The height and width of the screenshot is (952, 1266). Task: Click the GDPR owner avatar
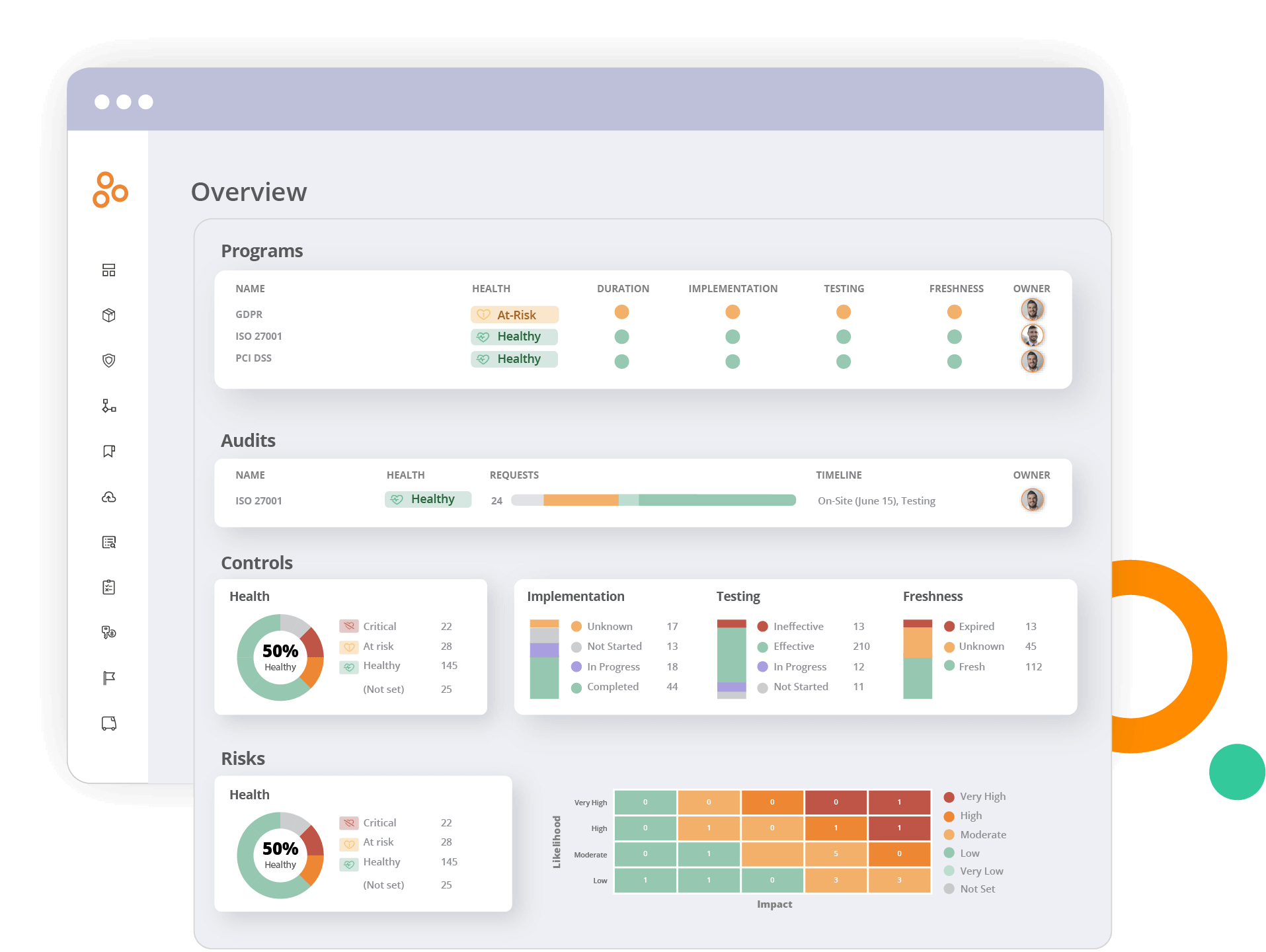tap(1032, 309)
